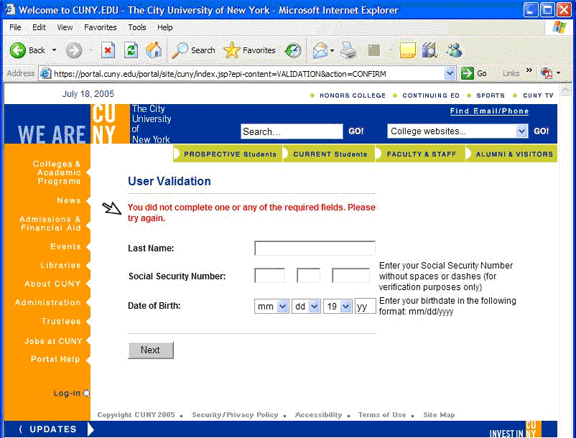Open Favorites with the star icon
Image resolution: width=576 pixels, height=438 pixels.
point(231,50)
